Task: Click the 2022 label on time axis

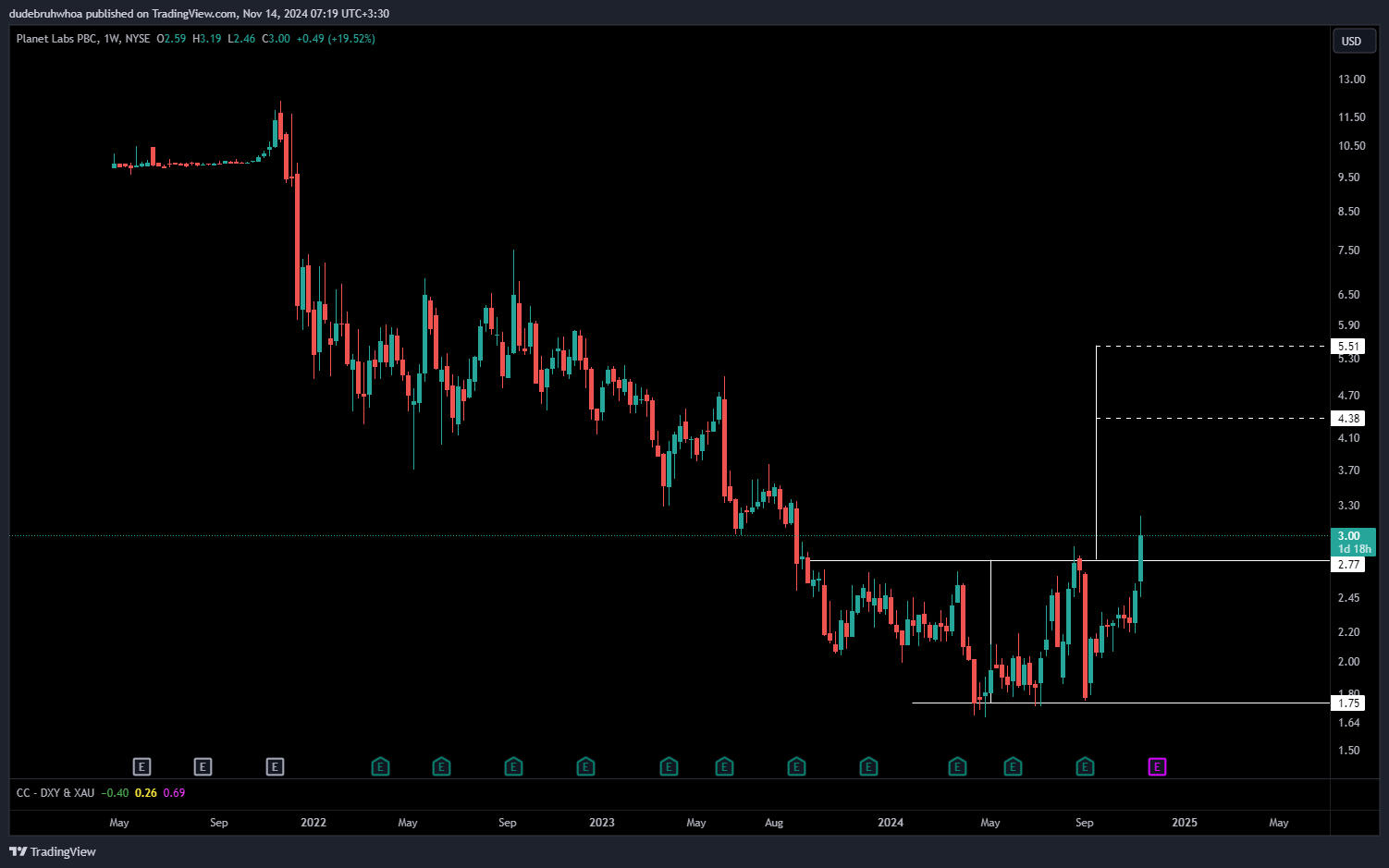Action: [x=313, y=823]
